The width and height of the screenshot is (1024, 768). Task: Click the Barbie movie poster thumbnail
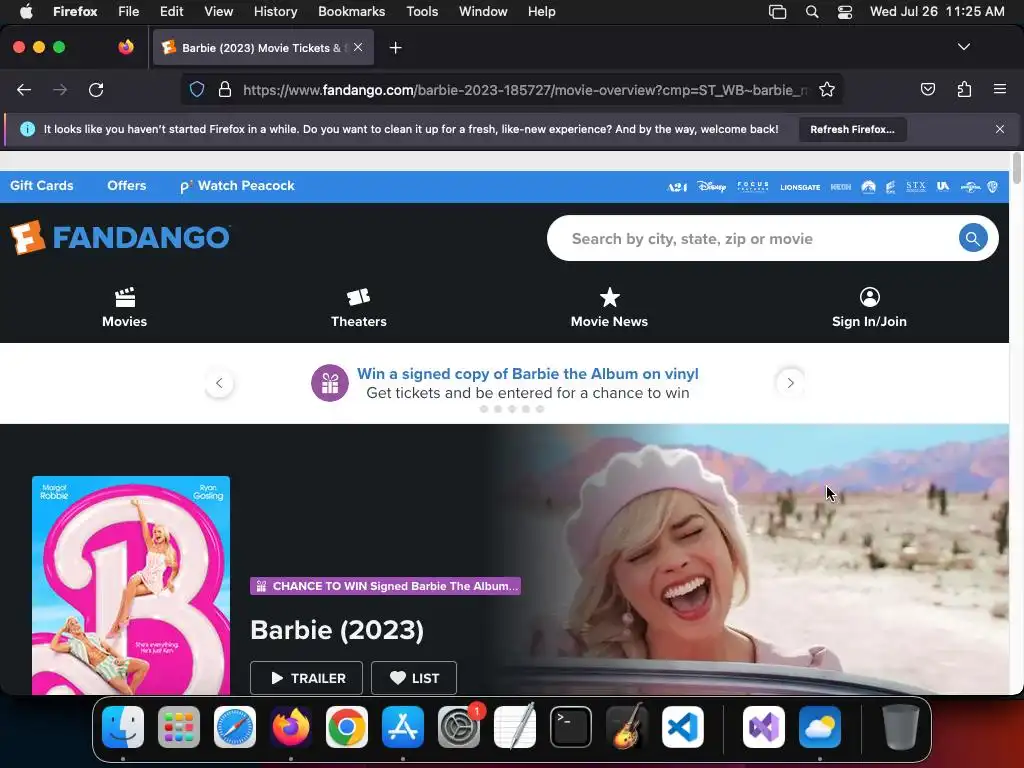131,585
